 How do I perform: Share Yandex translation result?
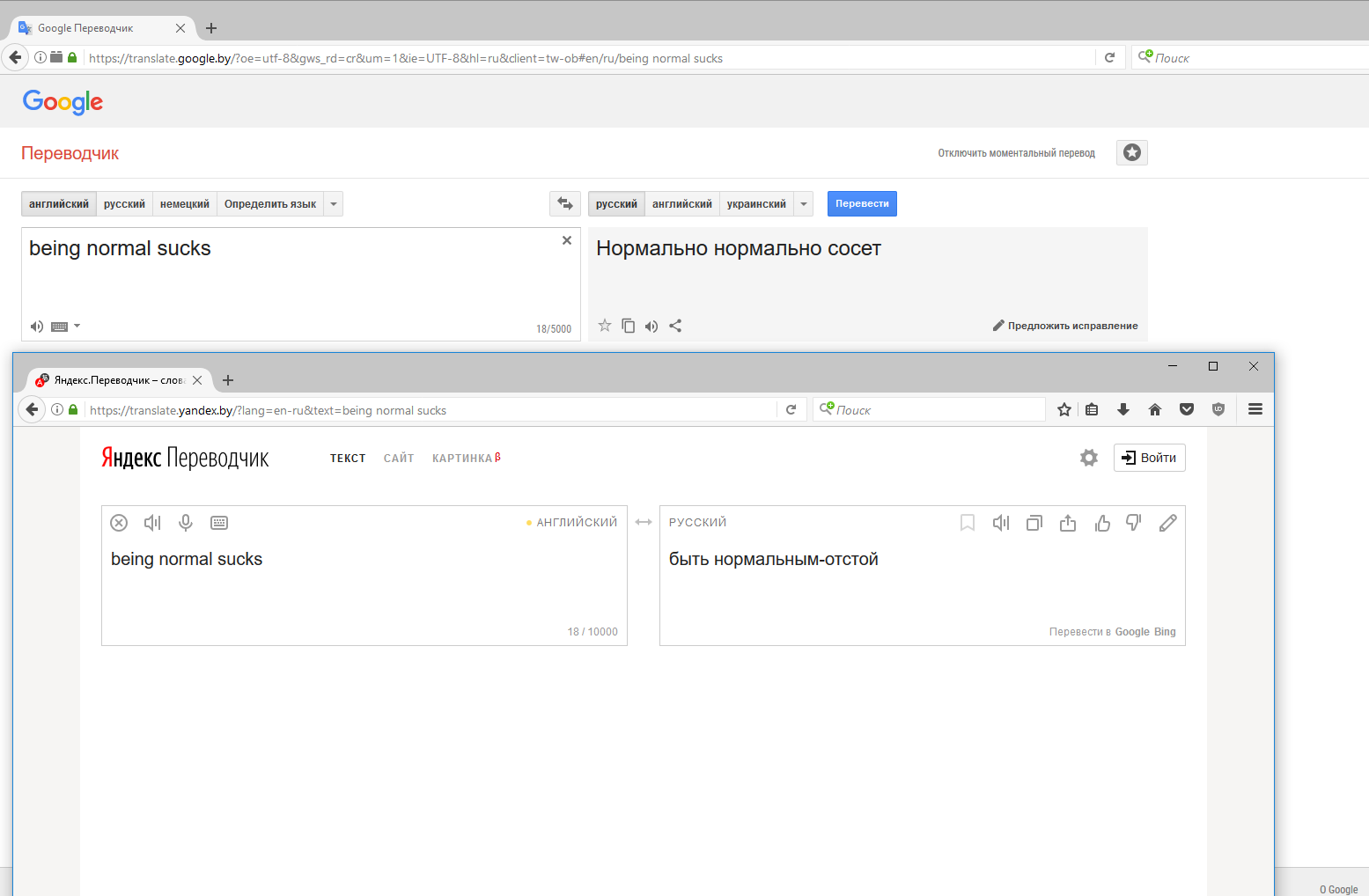tap(1068, 523)
